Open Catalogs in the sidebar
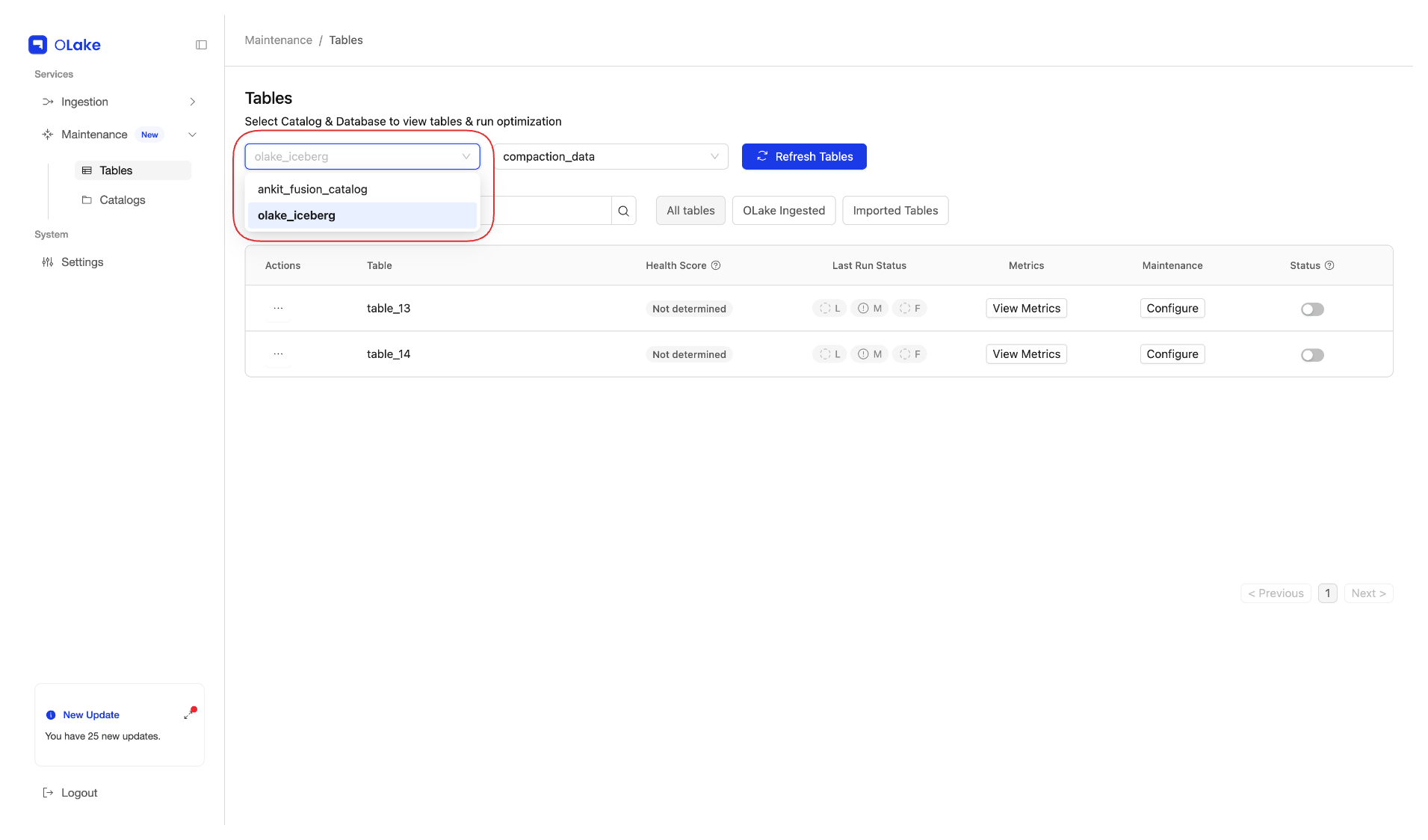This screenshot has width=1428, height=840. point(123,200)
